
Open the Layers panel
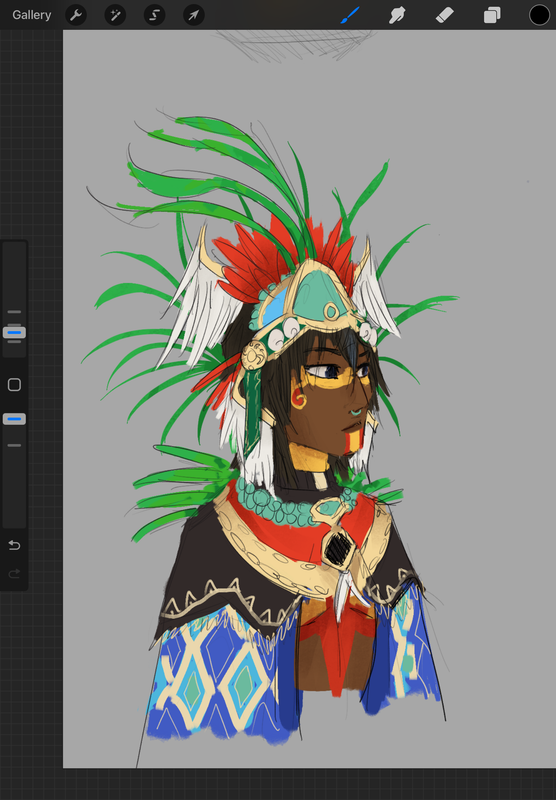pyautogui.click(x=492, y=15)
